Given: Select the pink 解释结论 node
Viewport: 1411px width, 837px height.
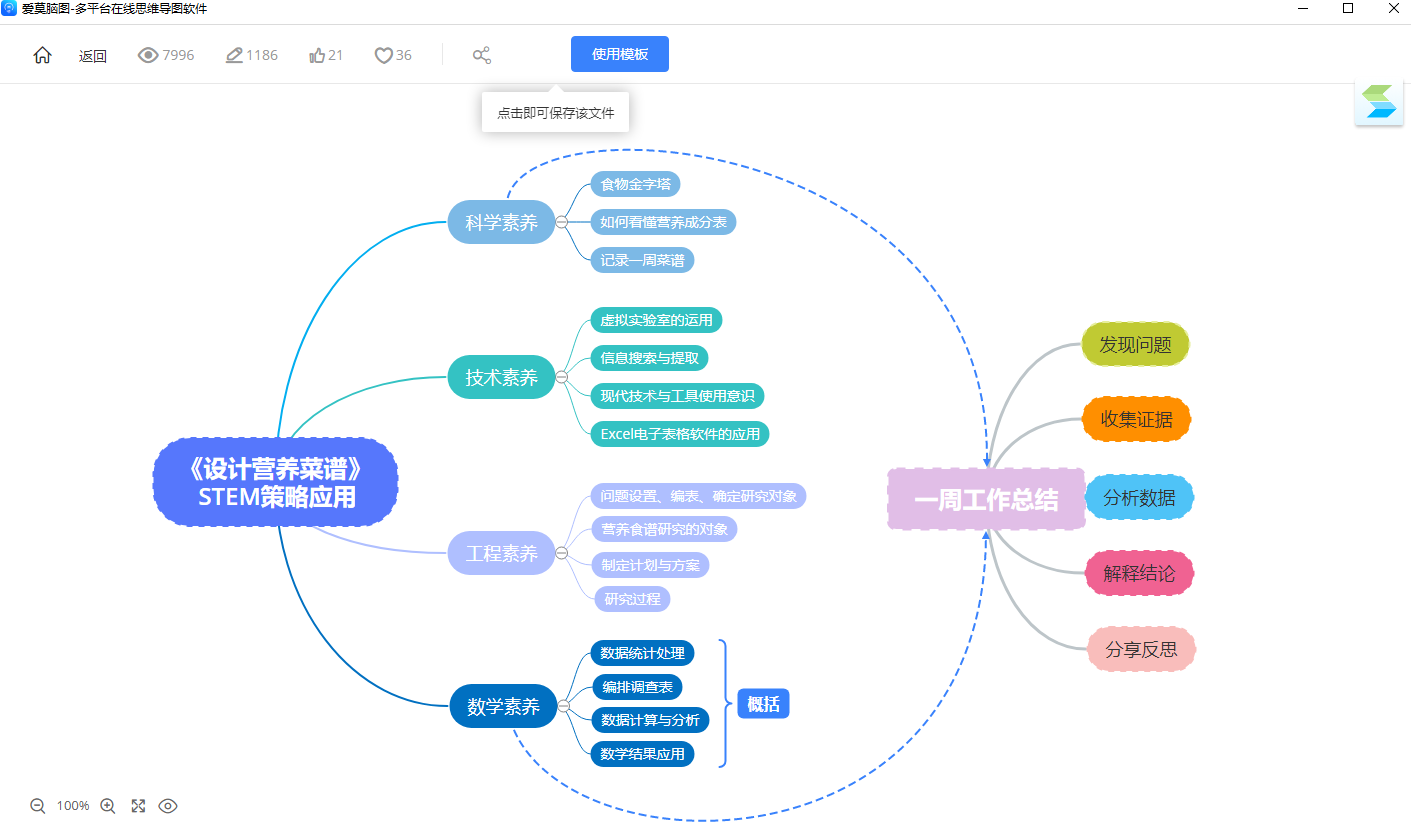Looking at the screenshot, I should (x=1139, y=574).
